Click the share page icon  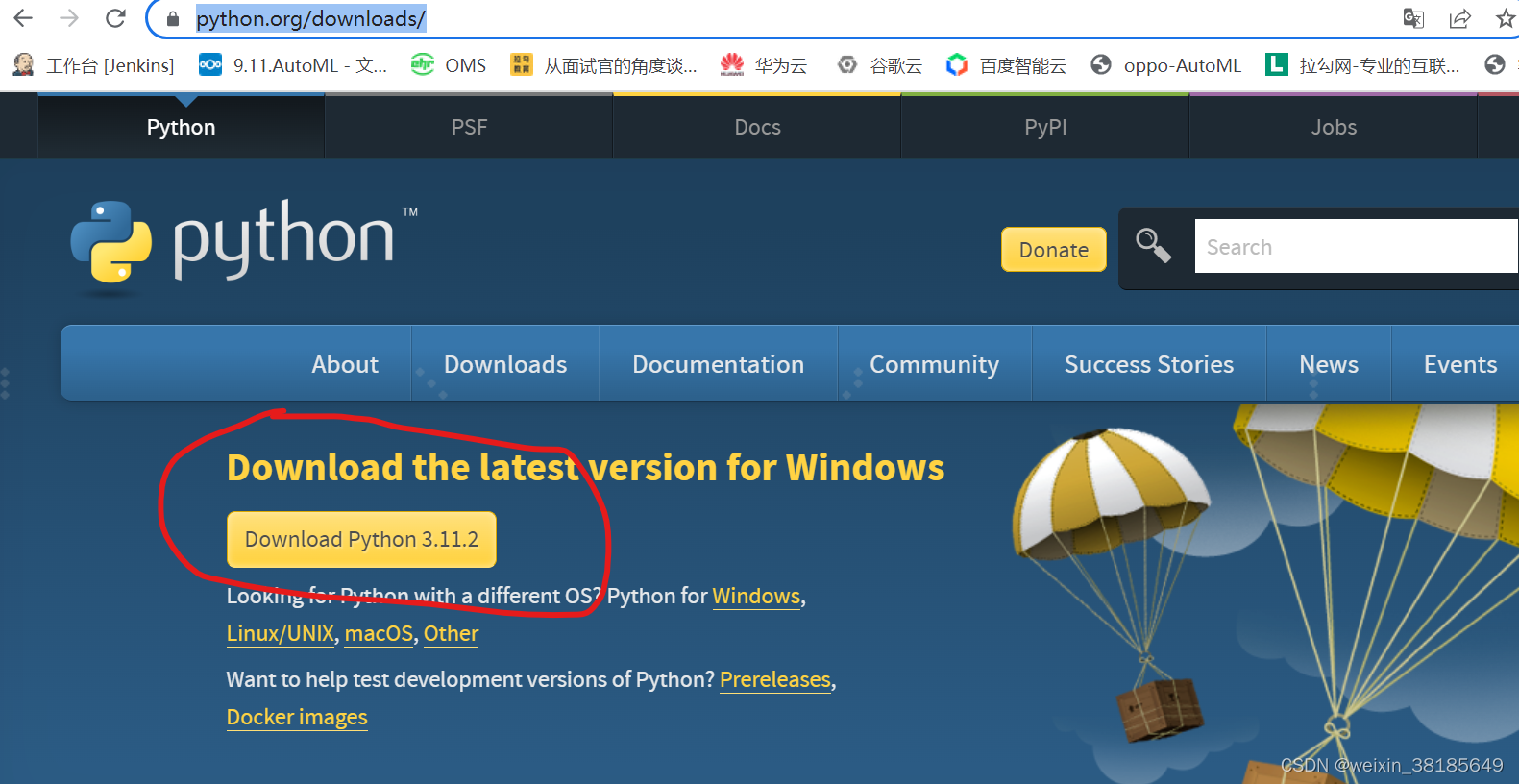pos(1460,18)
